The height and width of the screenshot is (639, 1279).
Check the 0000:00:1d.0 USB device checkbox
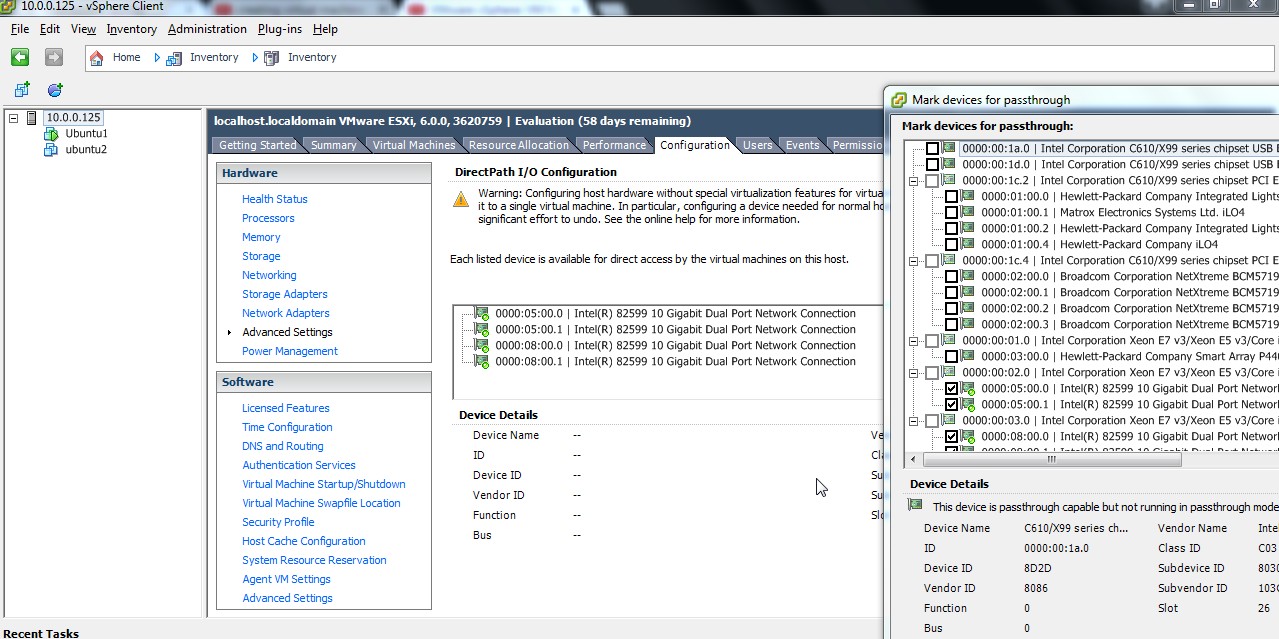pos(932,164)
